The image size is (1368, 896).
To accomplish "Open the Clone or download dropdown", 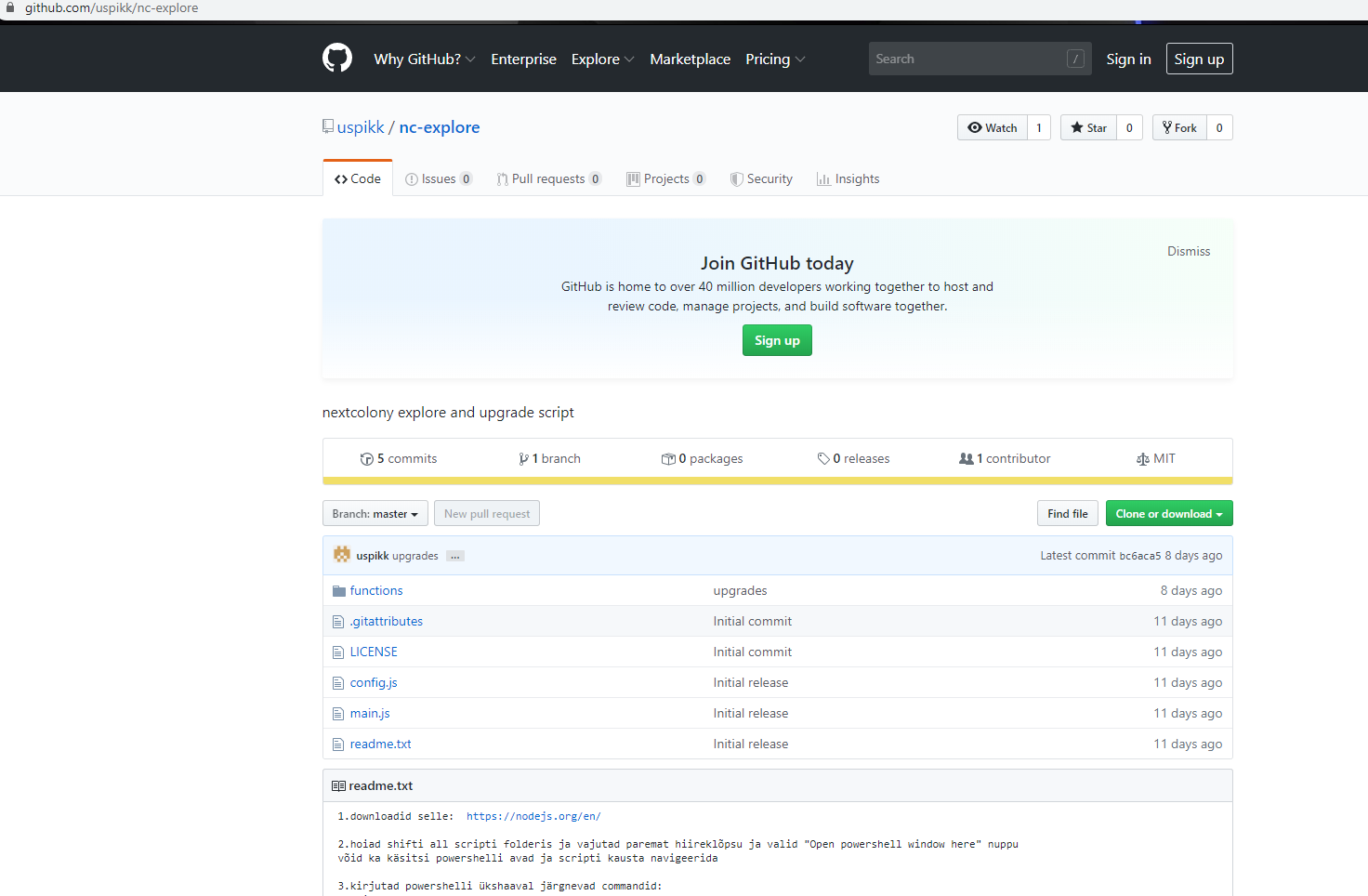I will click(x=1169, y=514).
